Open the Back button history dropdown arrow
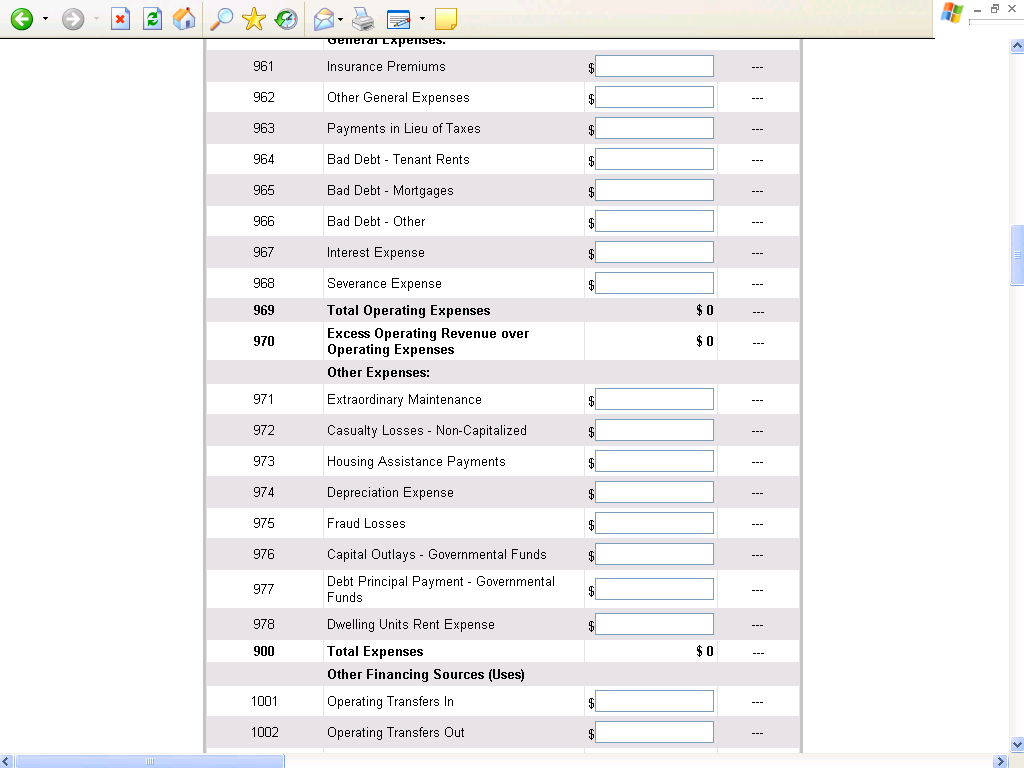The height and width of the screenshot is (768, 1024). pyautogui.click(x=45, y=19)
